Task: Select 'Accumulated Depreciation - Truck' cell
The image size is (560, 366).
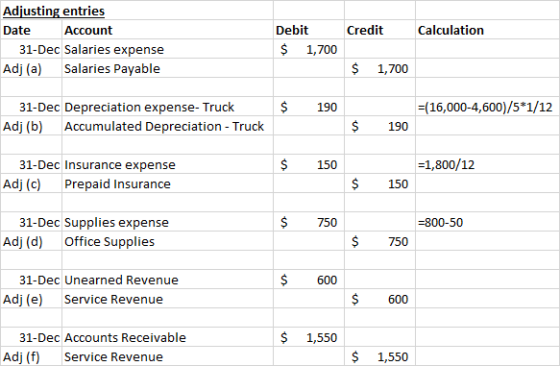Action: (168, 126)
